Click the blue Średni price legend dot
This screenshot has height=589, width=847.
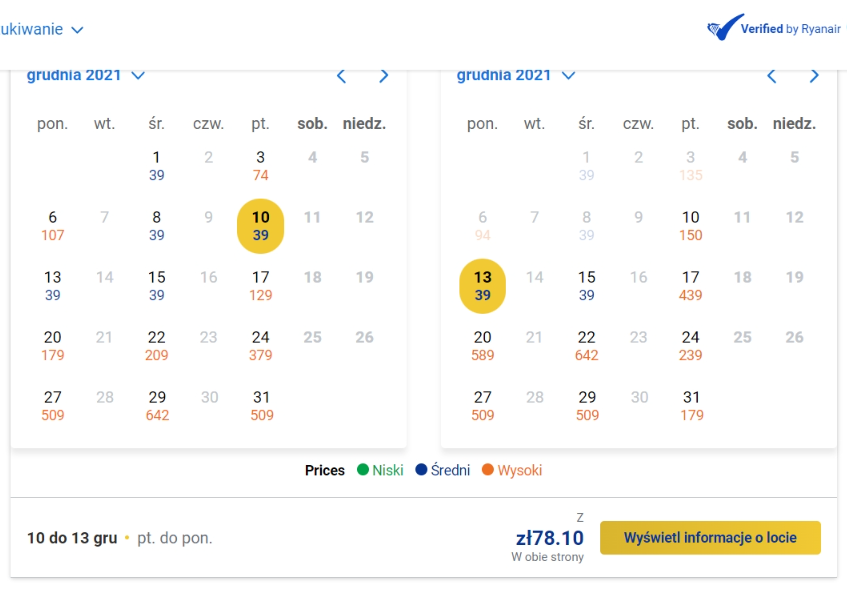click(x=421, y=470)
